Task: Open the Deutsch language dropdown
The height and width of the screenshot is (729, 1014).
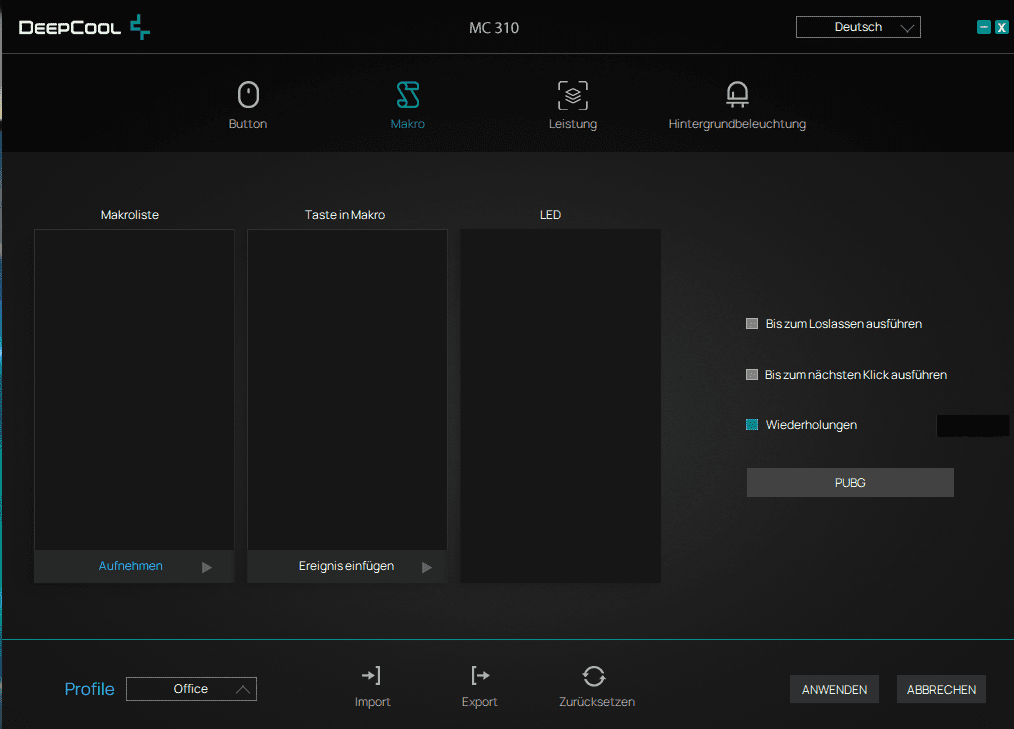Action: pos(858,27)
